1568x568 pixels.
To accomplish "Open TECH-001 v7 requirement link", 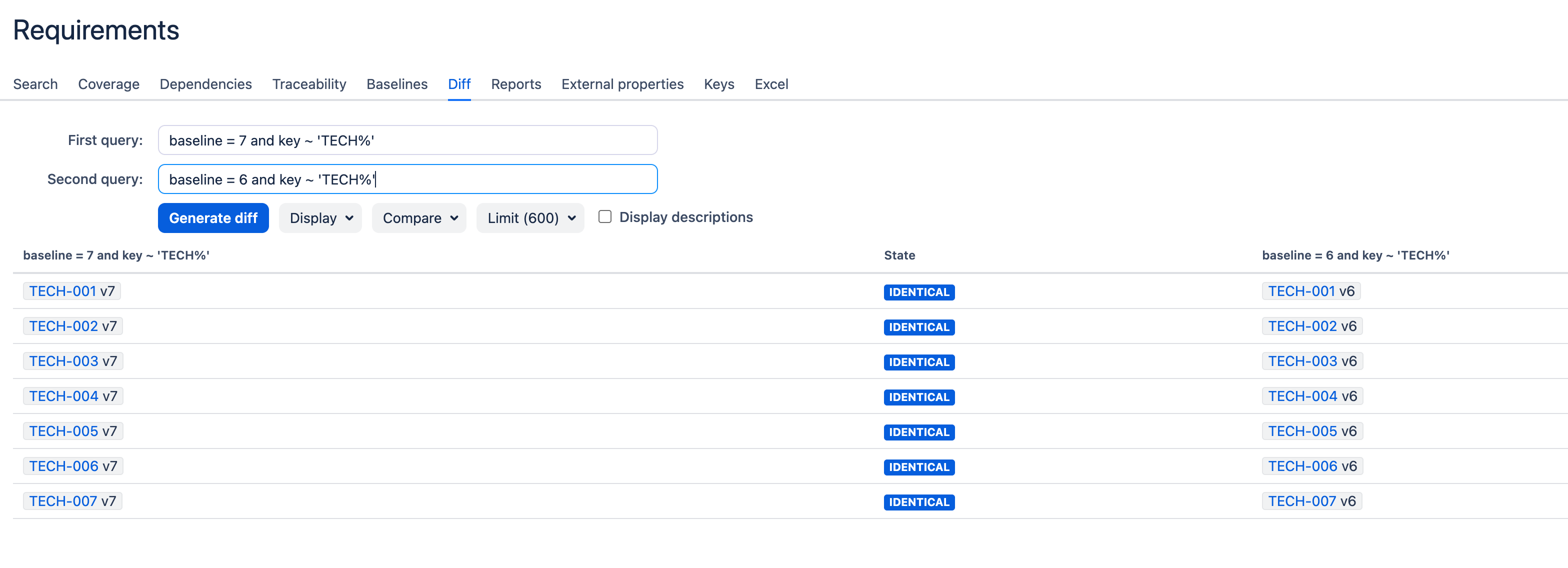I will click(x=62, y=291).
